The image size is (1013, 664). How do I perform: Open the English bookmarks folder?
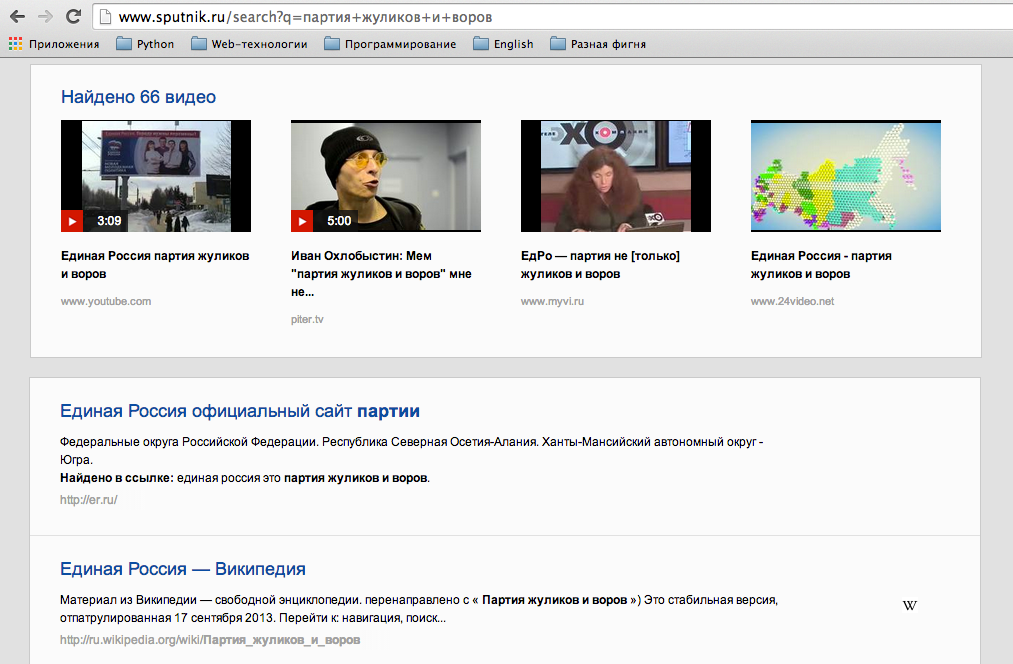point(503,44)
